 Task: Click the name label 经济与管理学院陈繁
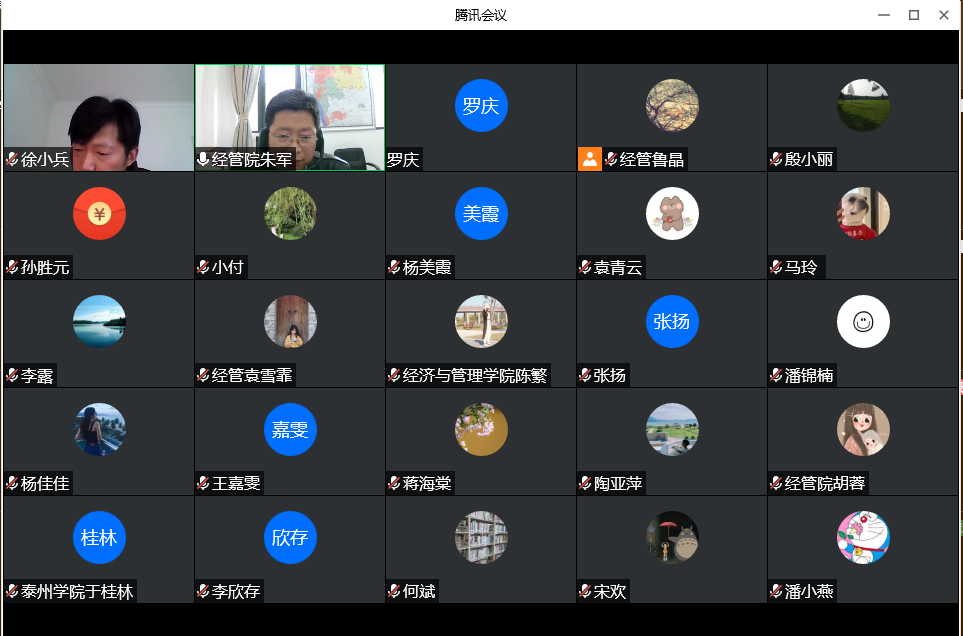[475, 376]
